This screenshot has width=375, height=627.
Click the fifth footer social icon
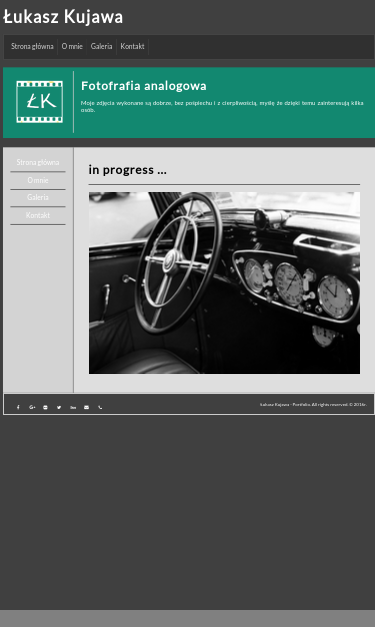click(73, 407)
